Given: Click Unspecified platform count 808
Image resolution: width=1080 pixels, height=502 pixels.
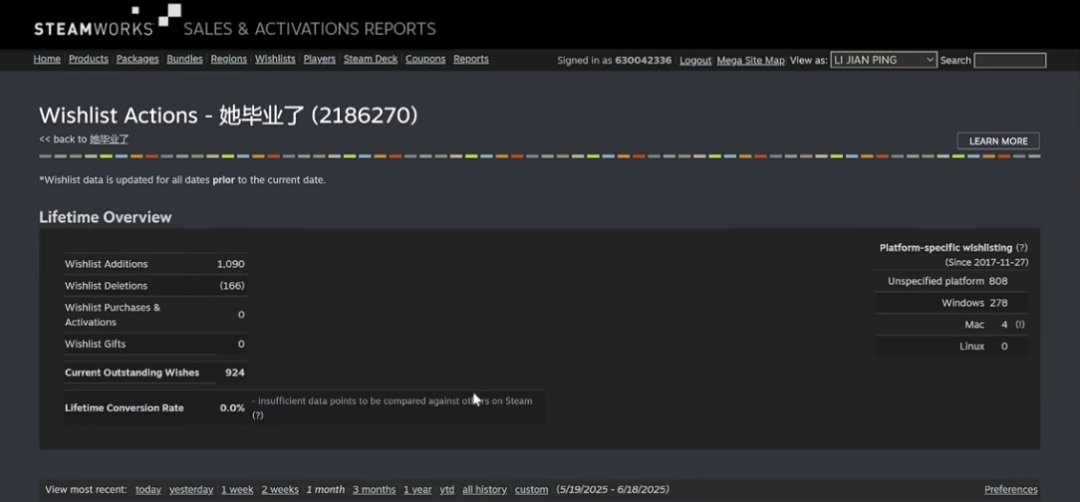Looking at the screenshot, I should (998, 281).
